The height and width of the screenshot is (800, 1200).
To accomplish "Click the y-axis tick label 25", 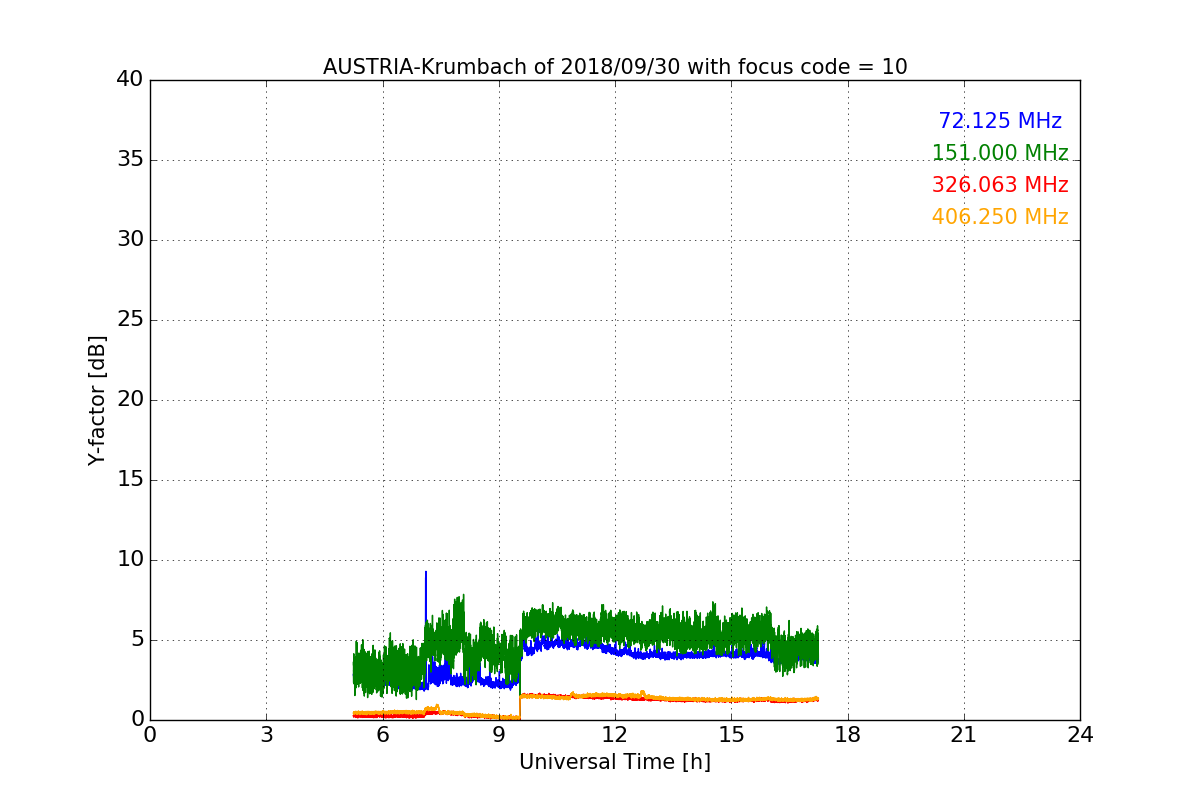I will (x=130, y=320).
